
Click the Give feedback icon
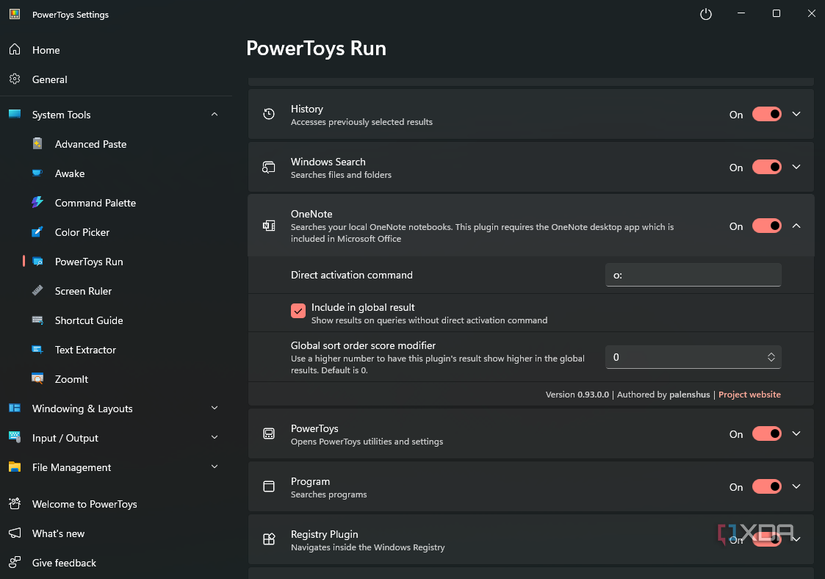coord(15,562)
